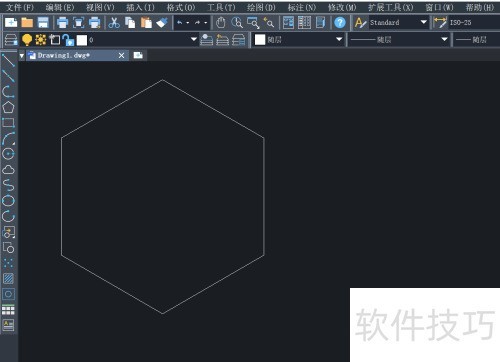500x362 pixels.
Task: Select the Realtime Zoom tool
Action: pos(237,23)
